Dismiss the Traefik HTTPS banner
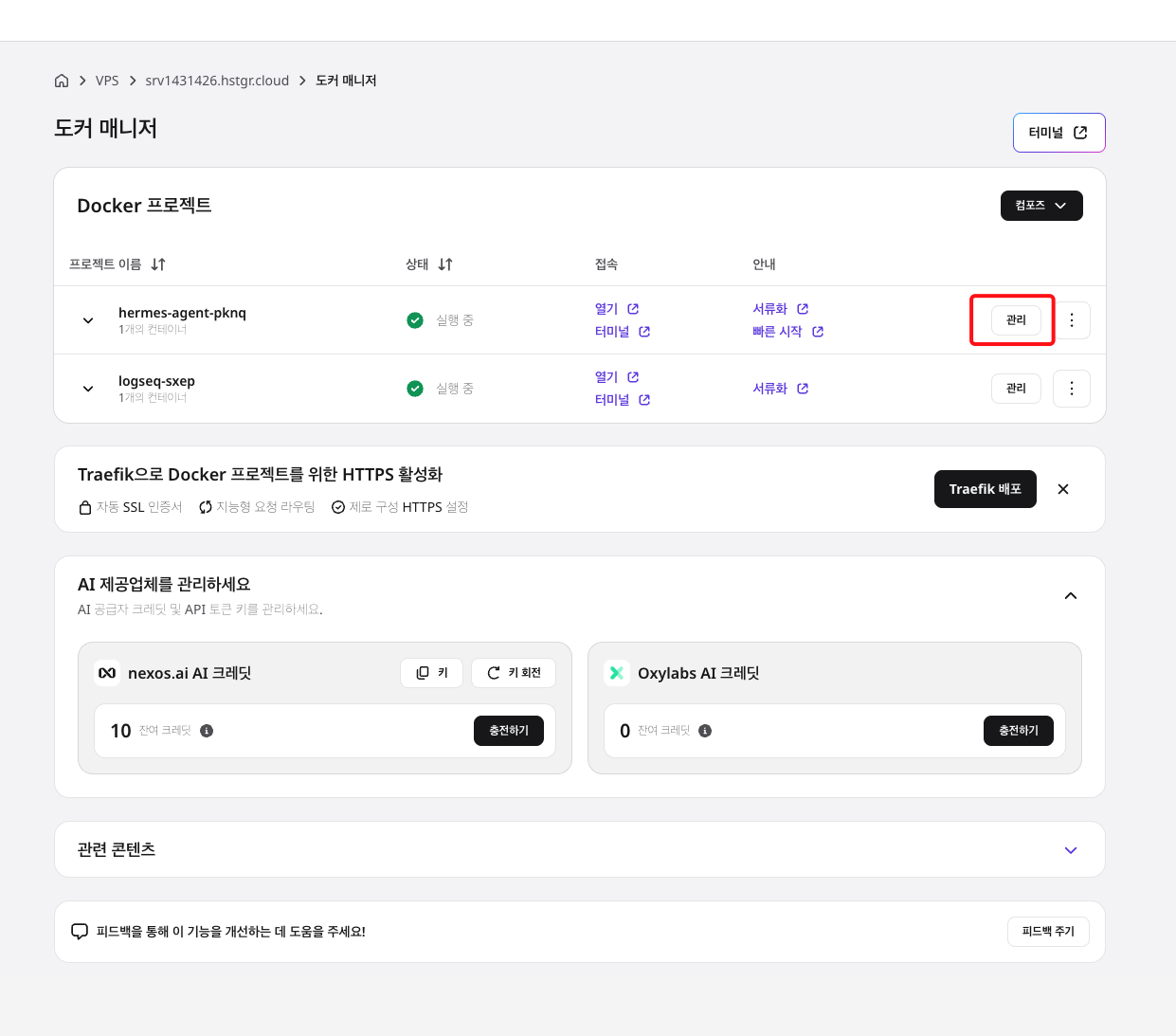The width and height of the screenshot is (1176, 1036). tap(1063, 489)
